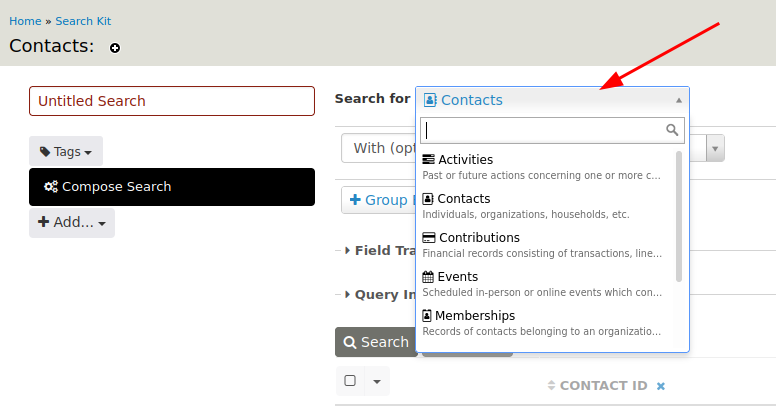Open the Tags dropdown
This screenshot has height=410, width=776.
point(66,152)
